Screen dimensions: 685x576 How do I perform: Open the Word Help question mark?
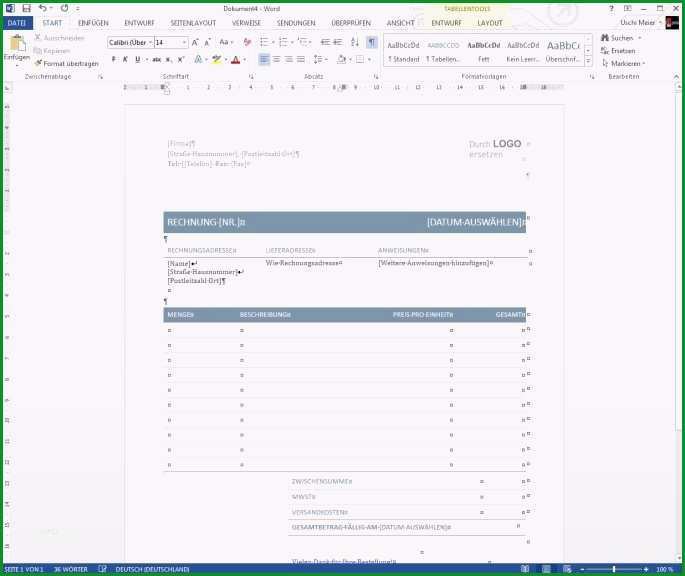pyautogui.click(x=611, y=8)
